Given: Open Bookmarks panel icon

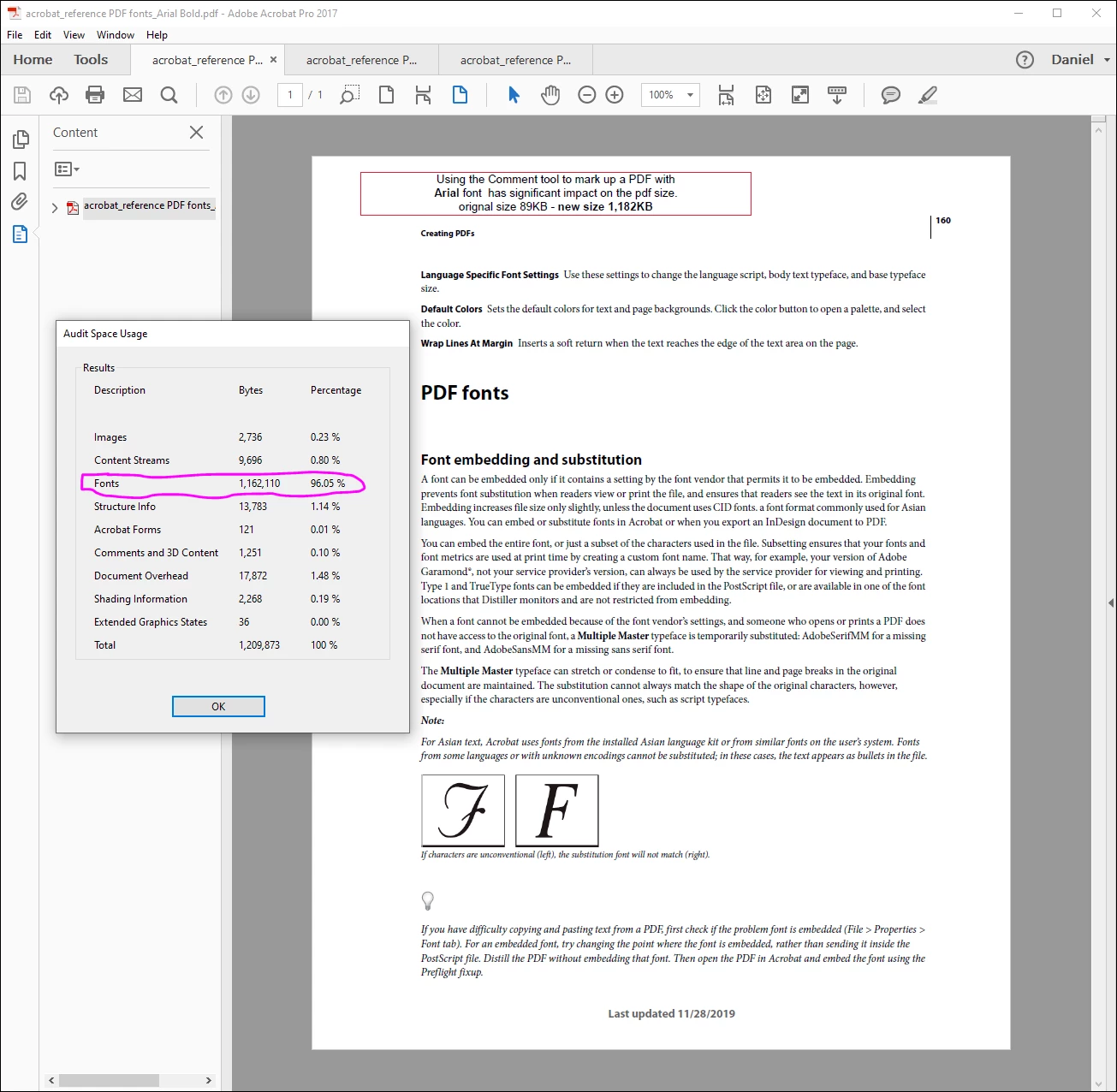Looking at the screenshot, I should tap(20, 171).
